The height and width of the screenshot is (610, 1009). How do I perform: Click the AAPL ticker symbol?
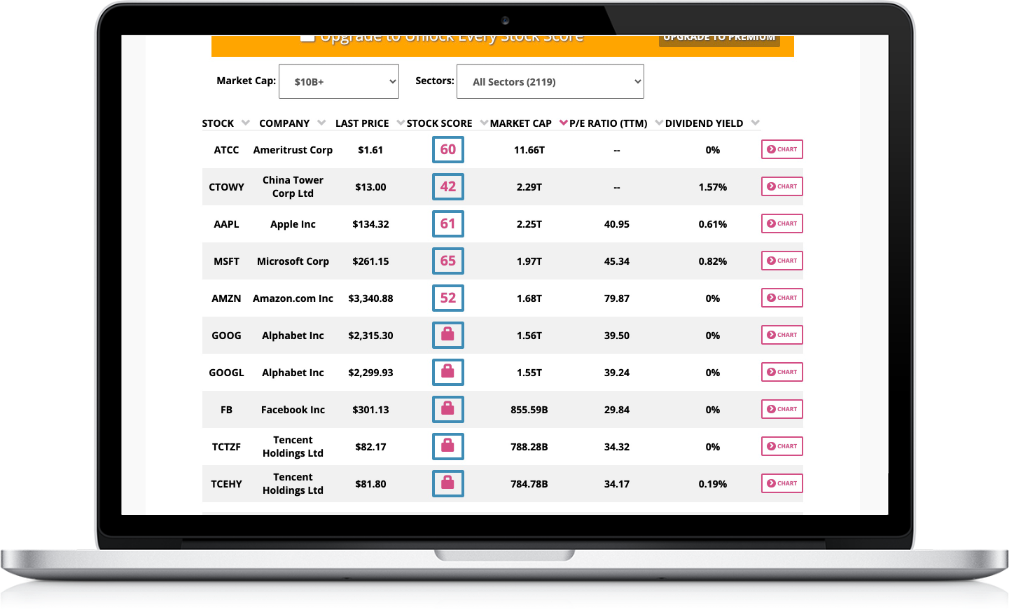(226, 224)
